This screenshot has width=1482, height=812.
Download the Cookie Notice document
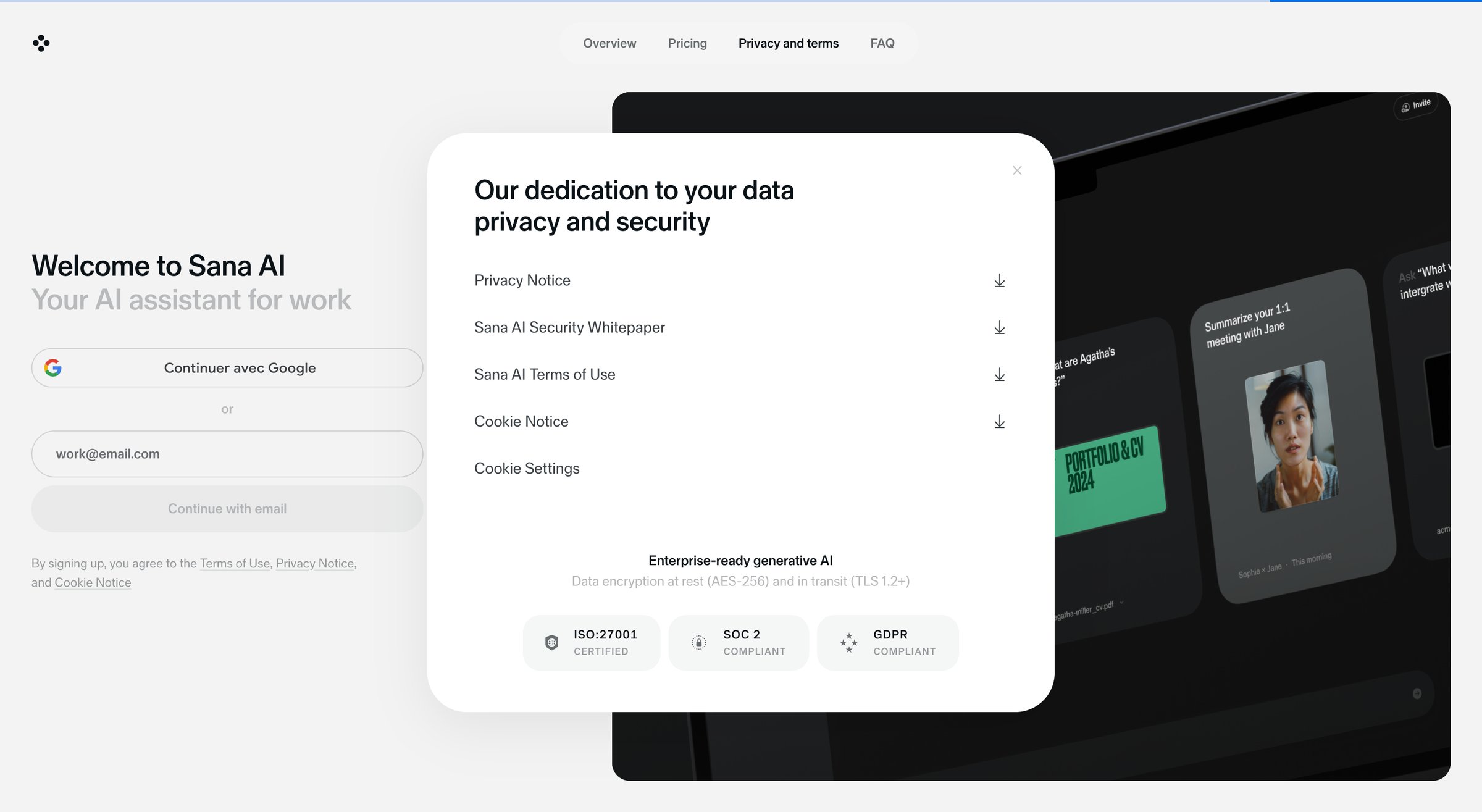1000,422
